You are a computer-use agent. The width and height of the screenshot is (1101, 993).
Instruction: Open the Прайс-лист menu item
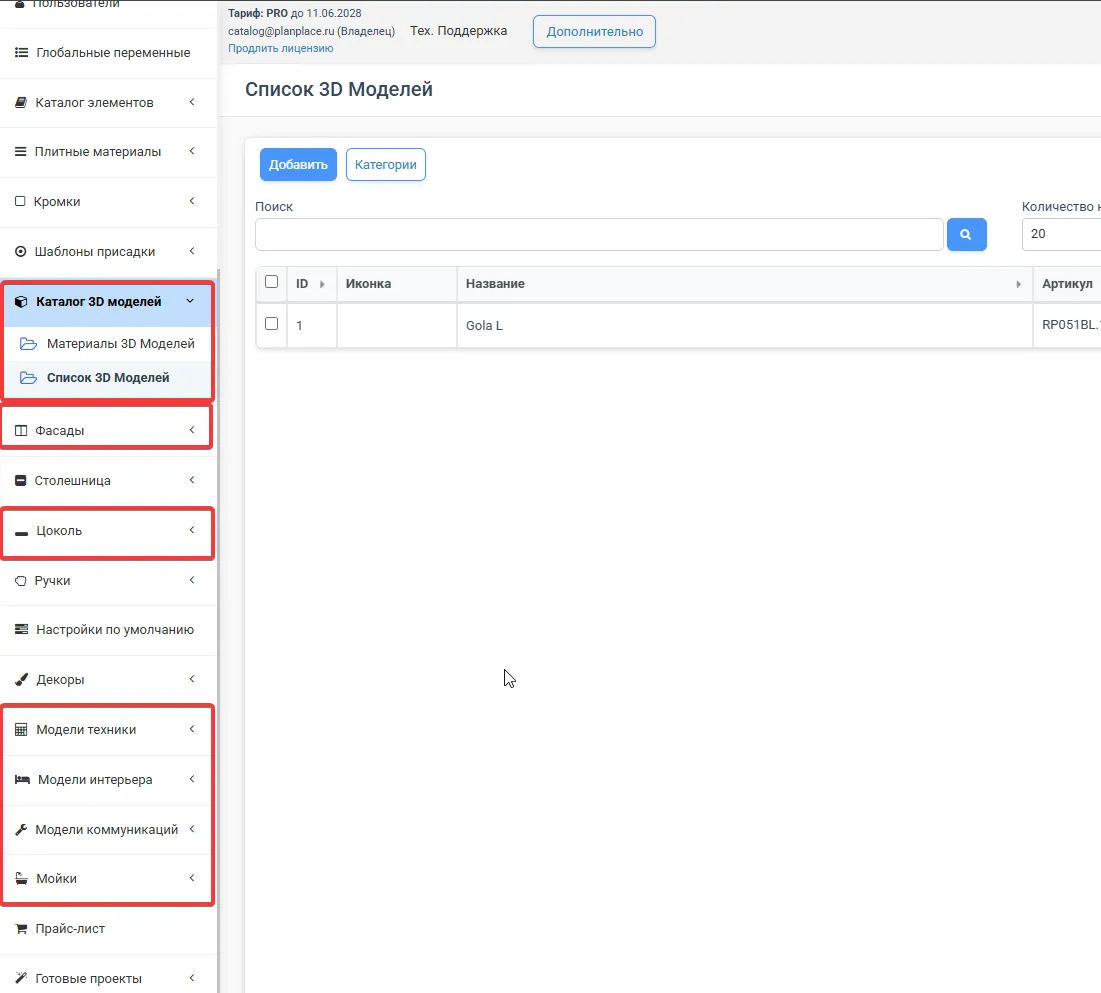tap(108, 928)
